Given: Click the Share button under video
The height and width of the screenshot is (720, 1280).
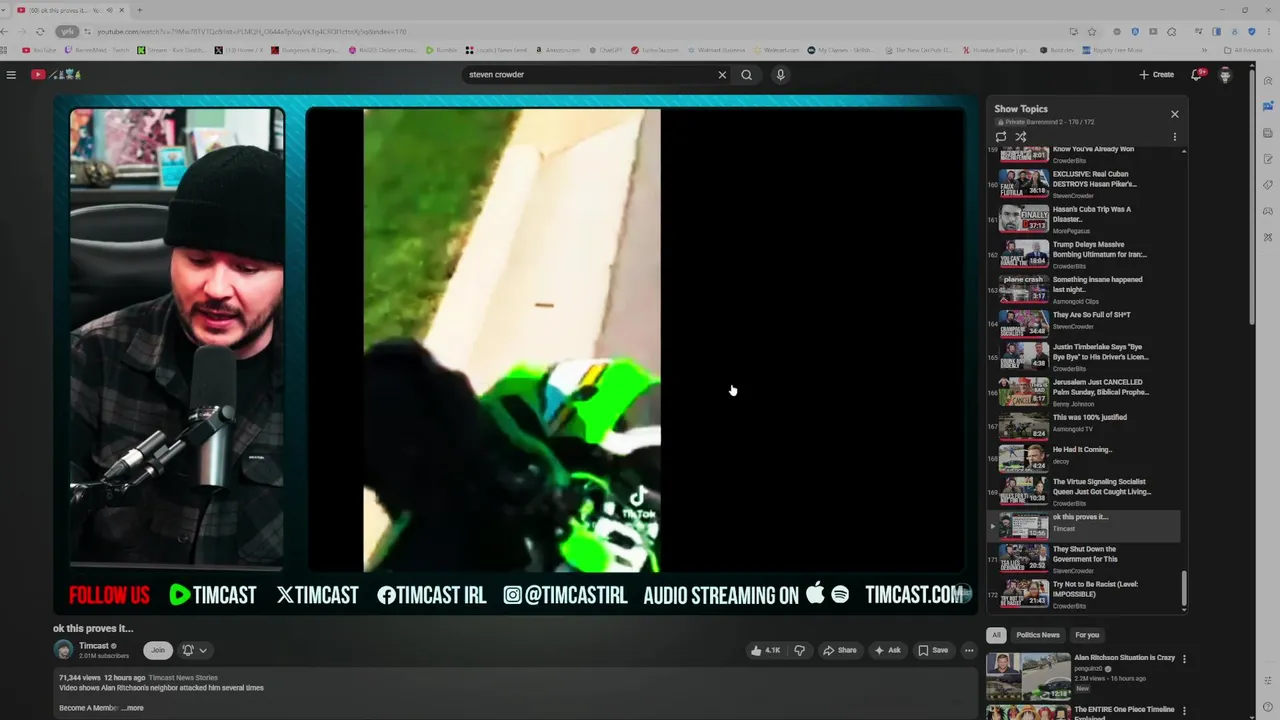Looking at the screenshot, I should coord(840,650).
